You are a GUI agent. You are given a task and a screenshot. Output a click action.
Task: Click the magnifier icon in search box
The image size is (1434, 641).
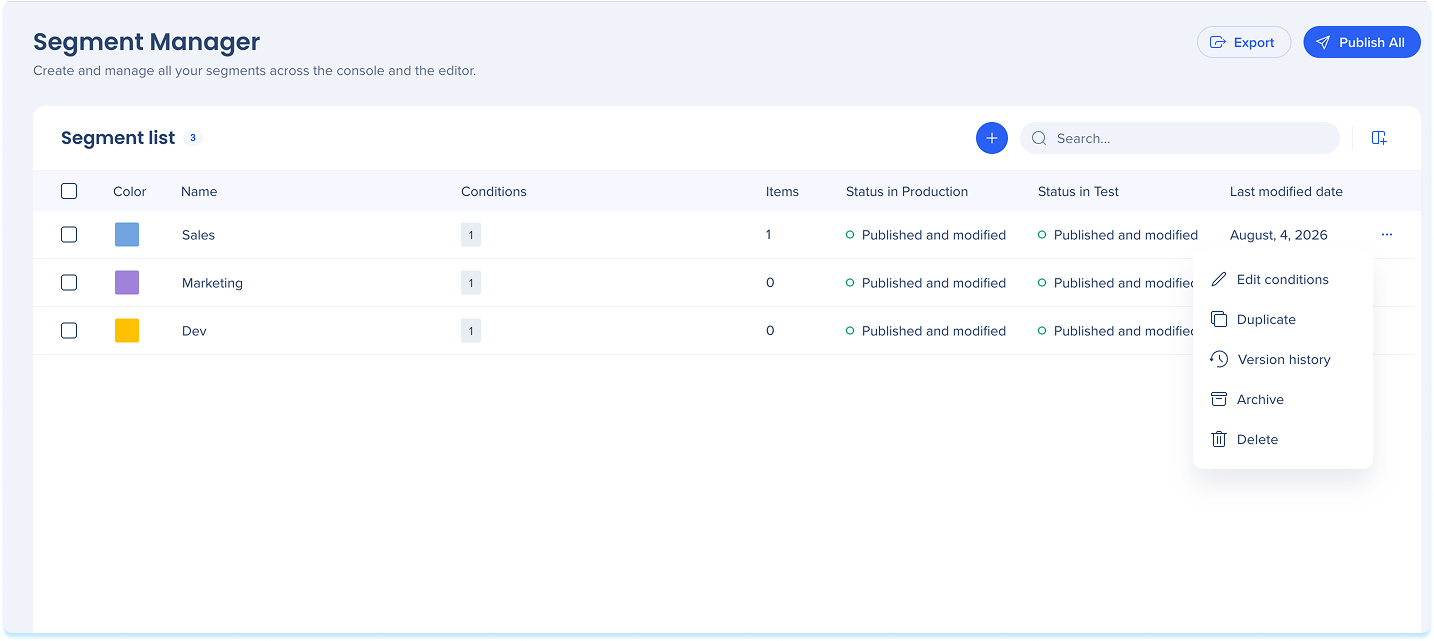coord(1039,138)
